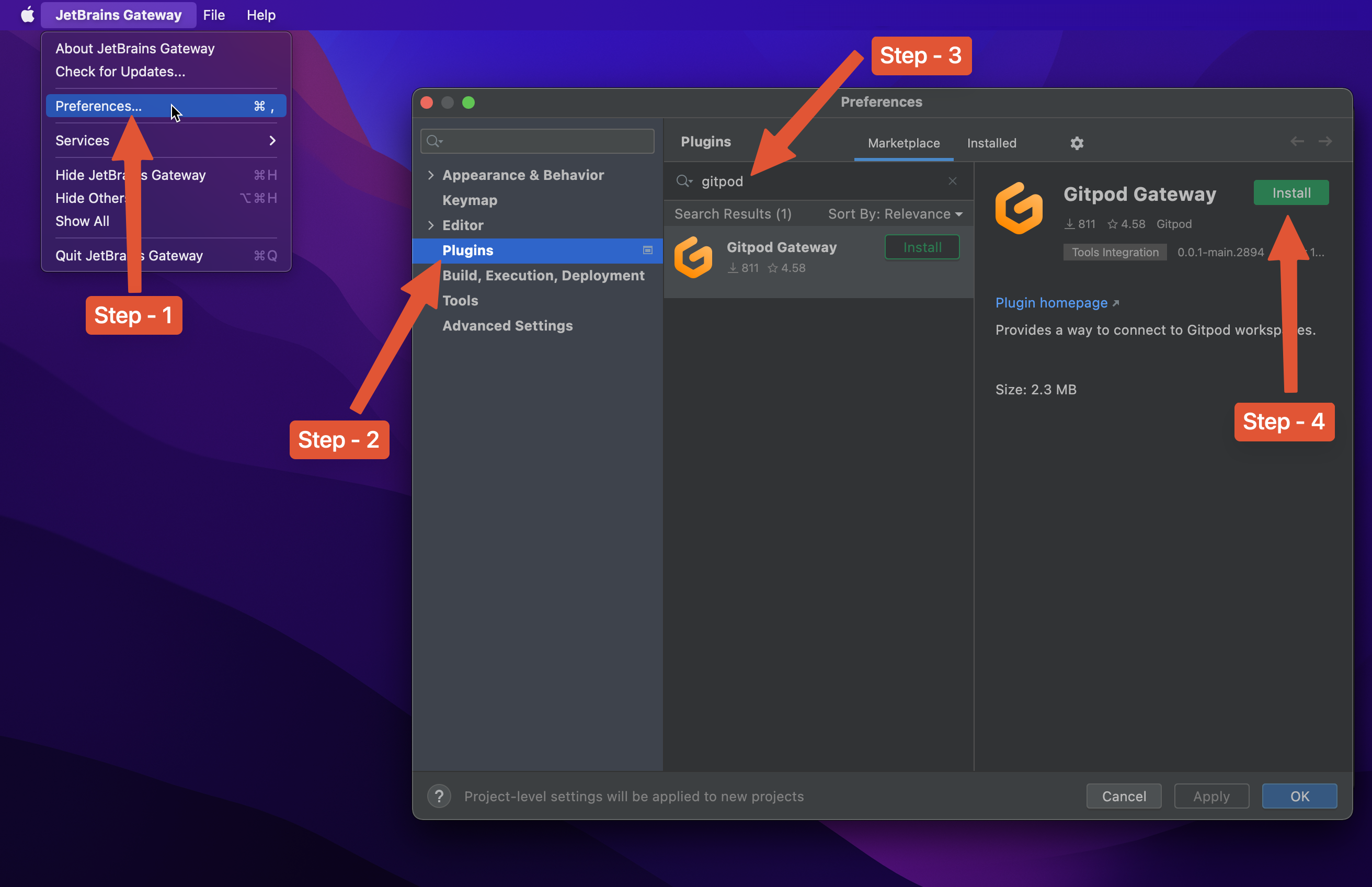Expand the Editor section

(x=431, y=225)
